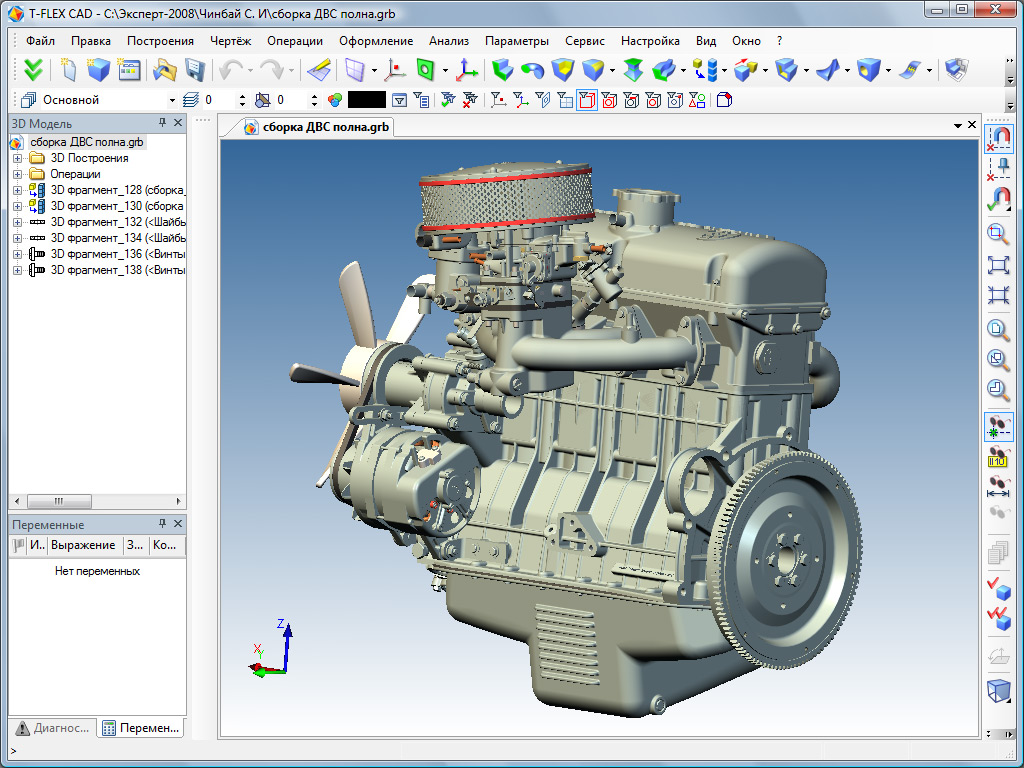Viewport: 1024px width, 768px height.
Task: Save document with the floppy disk icon
Action: click(x=195, y=69)
